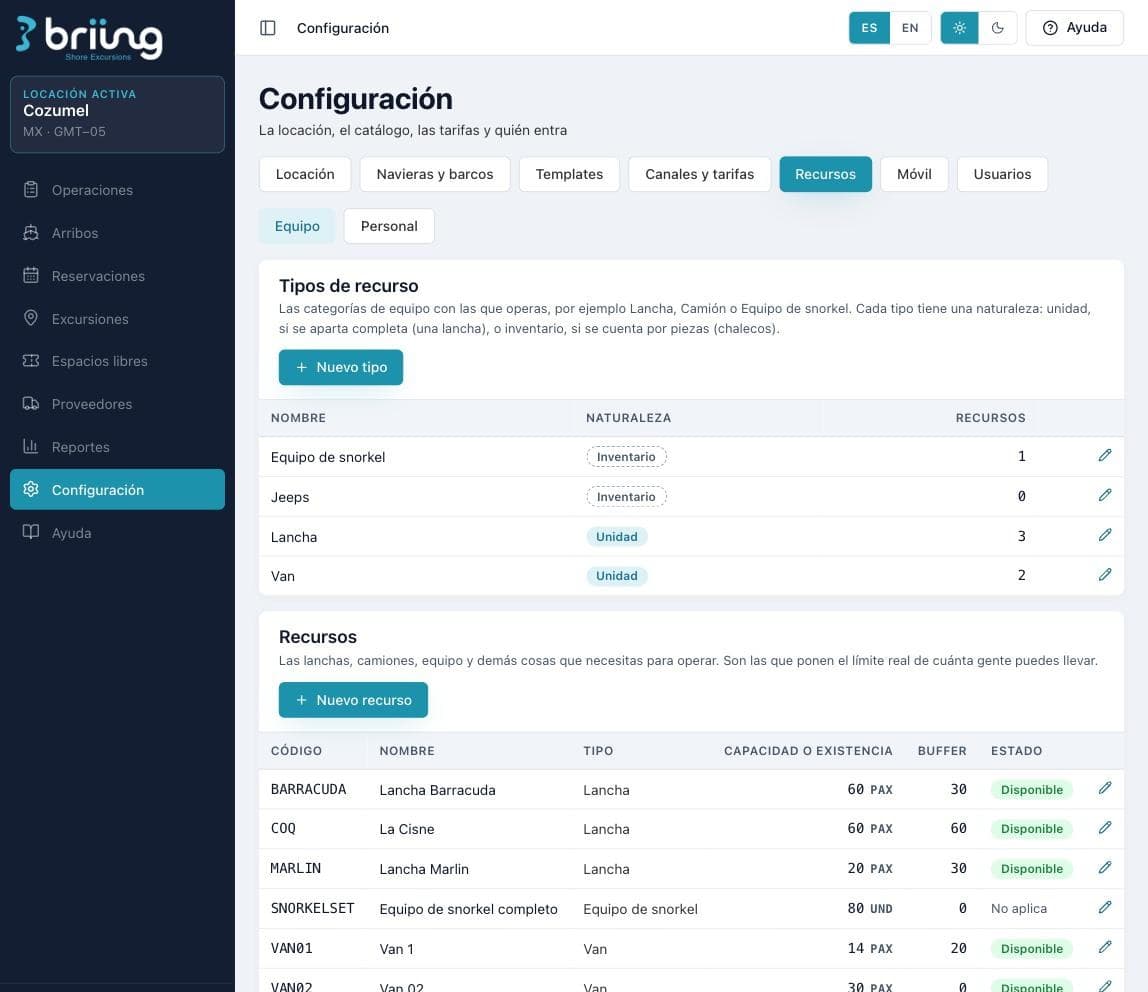Switch language to EN
This screenshot has width=1148, height=992.
click(910, 28)
